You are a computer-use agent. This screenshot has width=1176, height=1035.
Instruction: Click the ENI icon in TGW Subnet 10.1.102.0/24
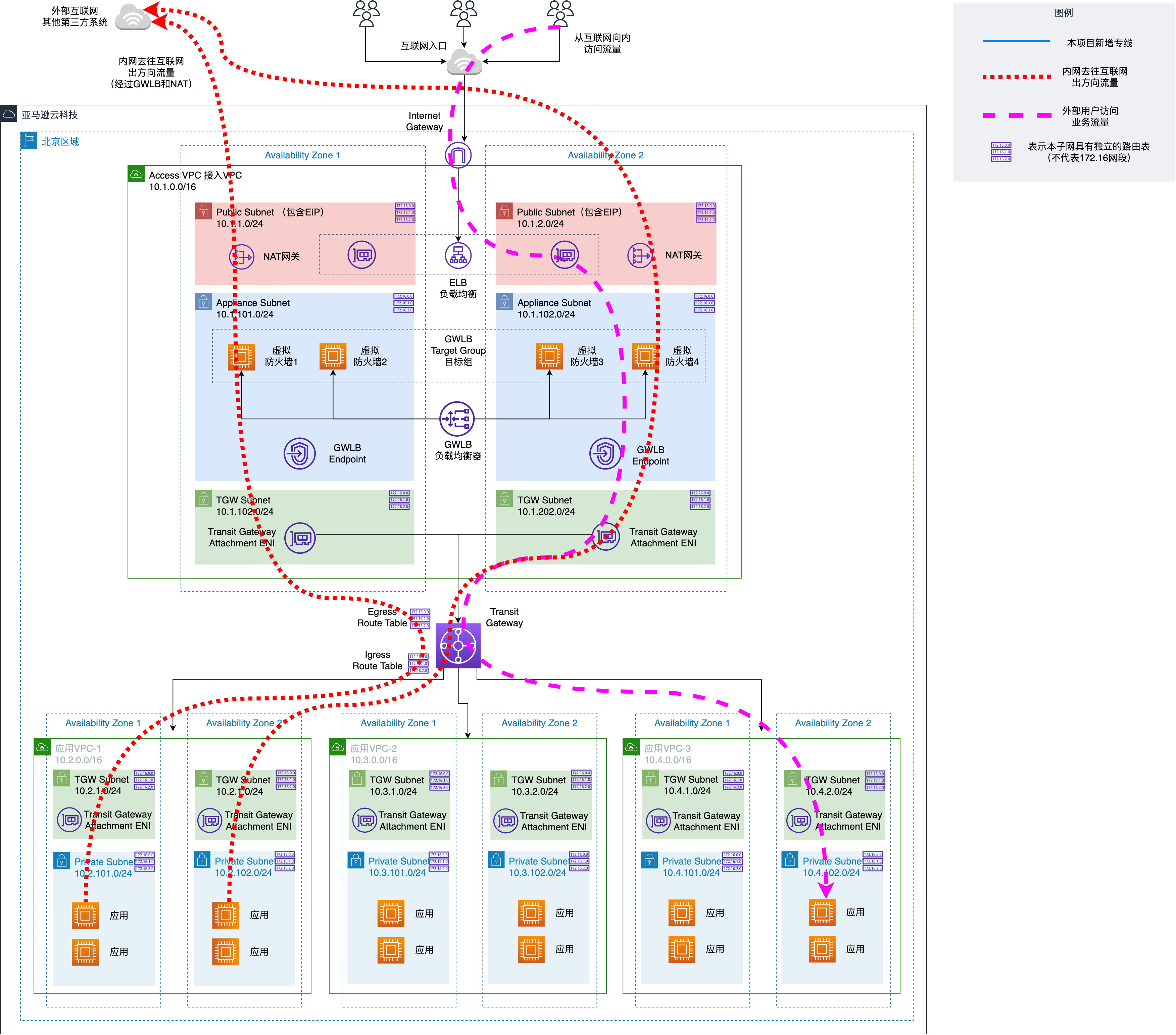[300, 538]
